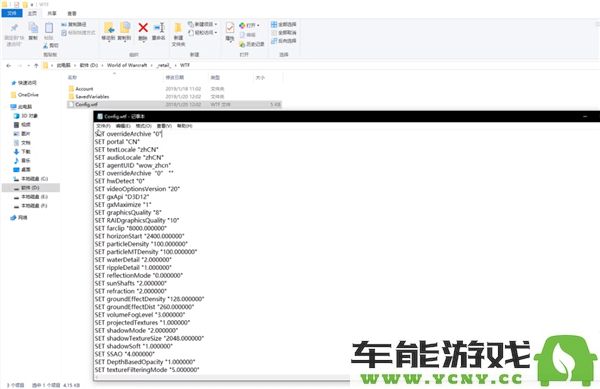The width and height of the screenshot is (600, 389).
Task: Switch to Share (共享) ribbon tab
Action: coord(52,13)
